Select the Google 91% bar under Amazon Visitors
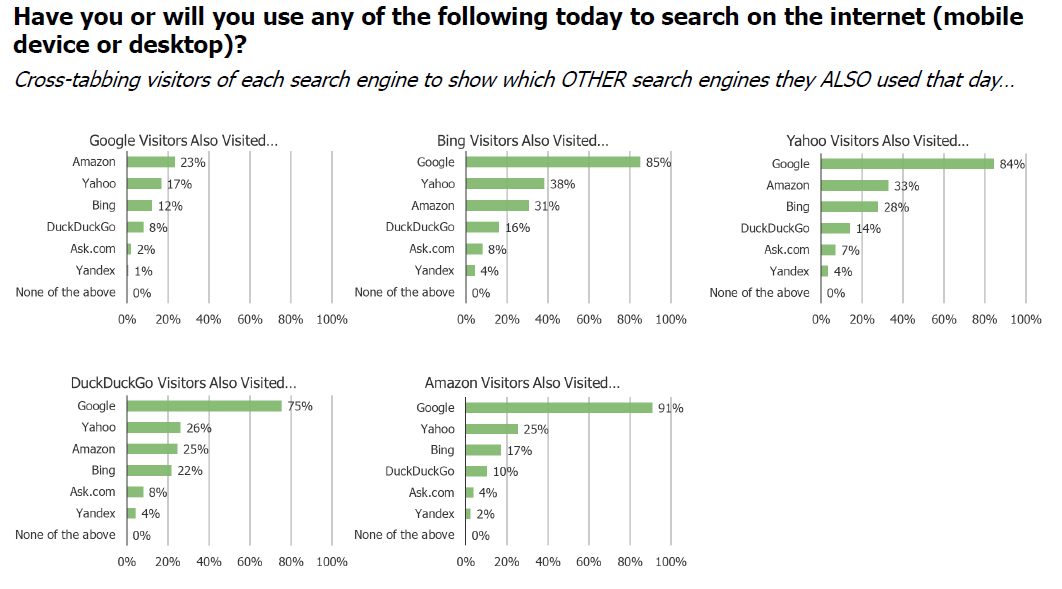Screen dimensions: 1062x589 tap(559, 408)
